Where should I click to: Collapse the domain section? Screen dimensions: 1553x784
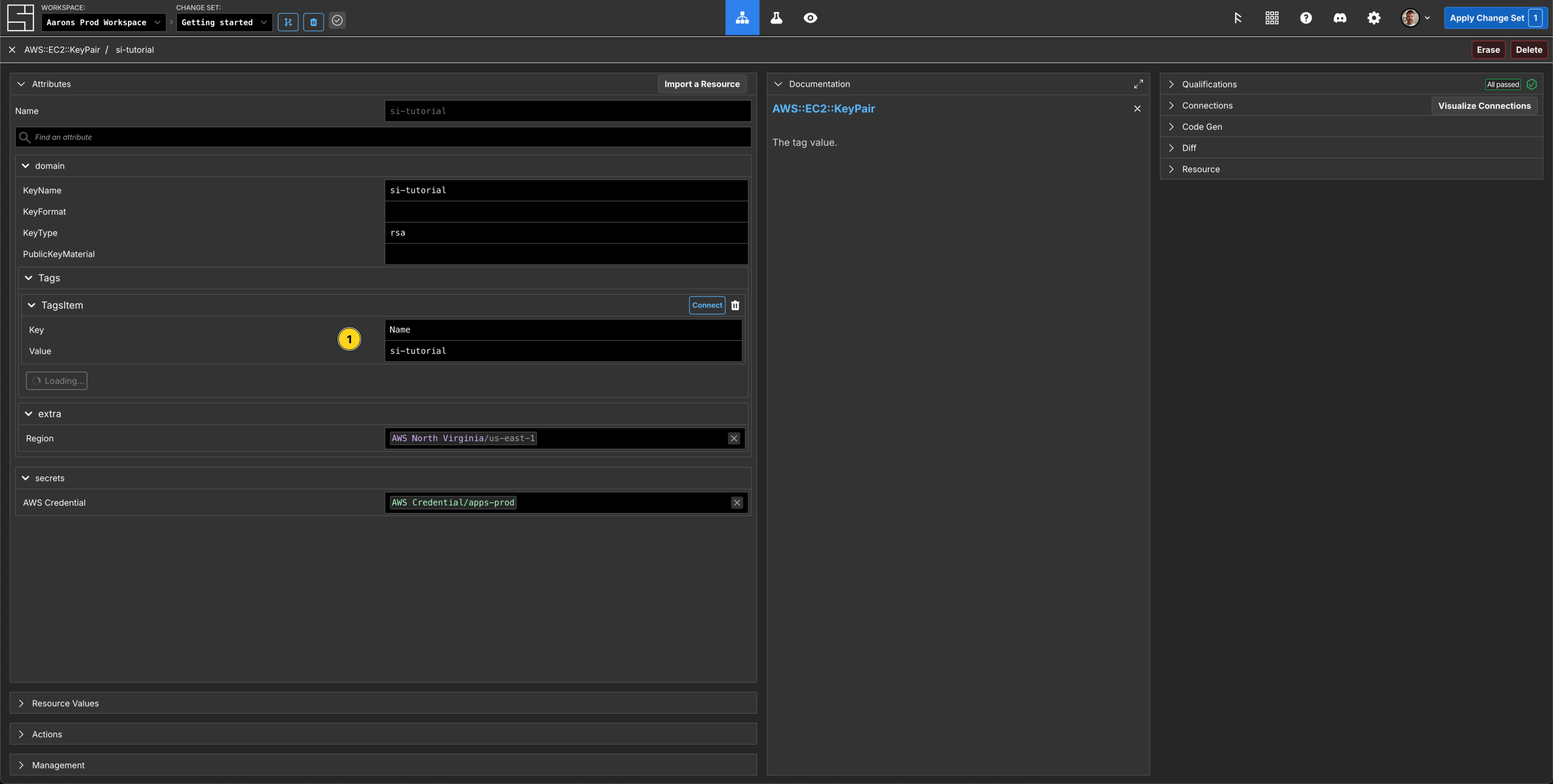point(25,166)
